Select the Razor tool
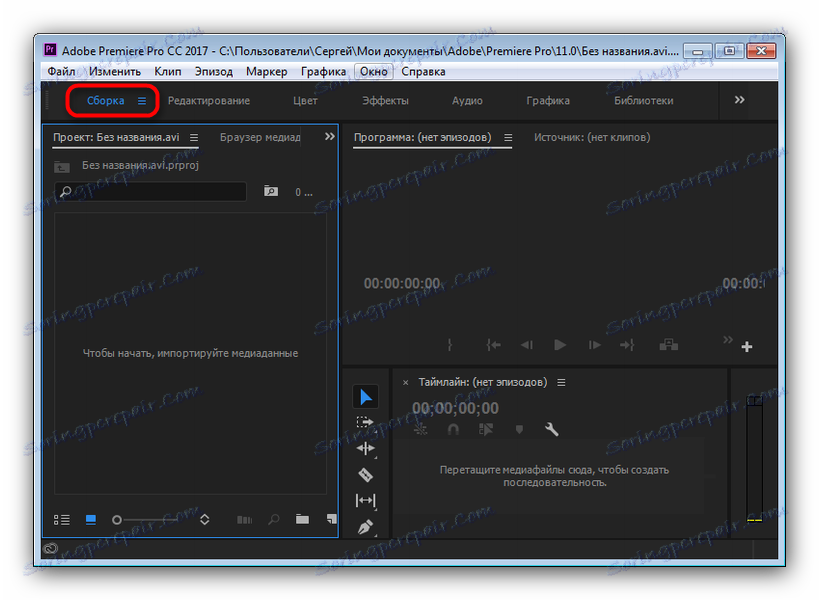The image size is (819, 600). 365,475
